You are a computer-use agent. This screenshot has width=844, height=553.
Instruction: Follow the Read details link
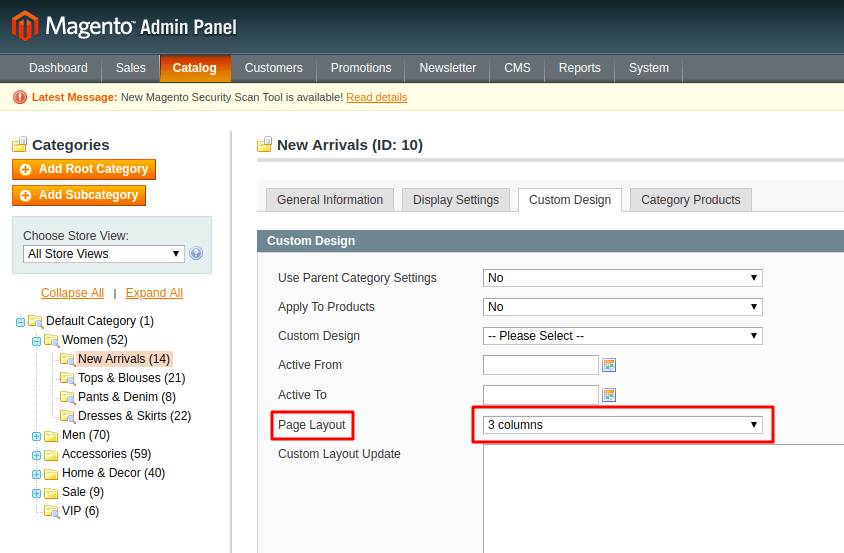tap(377, 97)
